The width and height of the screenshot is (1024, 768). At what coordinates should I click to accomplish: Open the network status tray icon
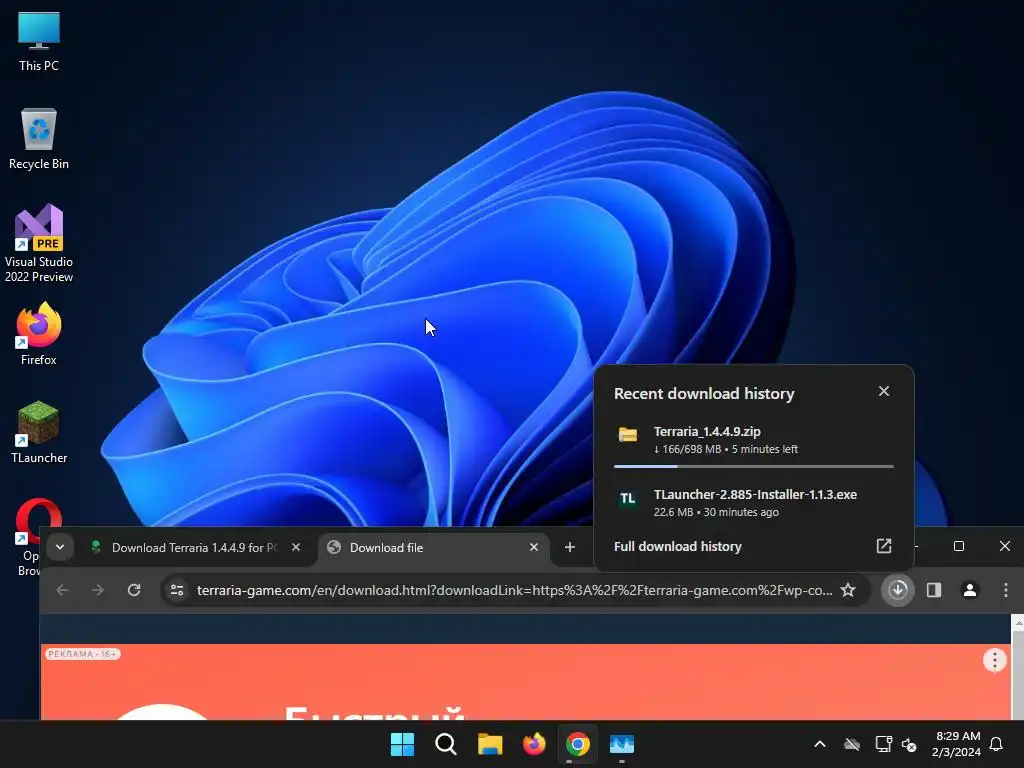click(883, 744)
